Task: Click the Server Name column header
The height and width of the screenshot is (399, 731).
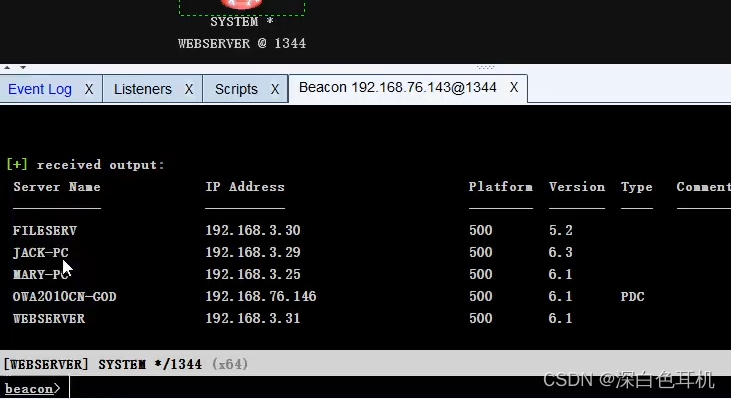Action: tap(57, 187)
